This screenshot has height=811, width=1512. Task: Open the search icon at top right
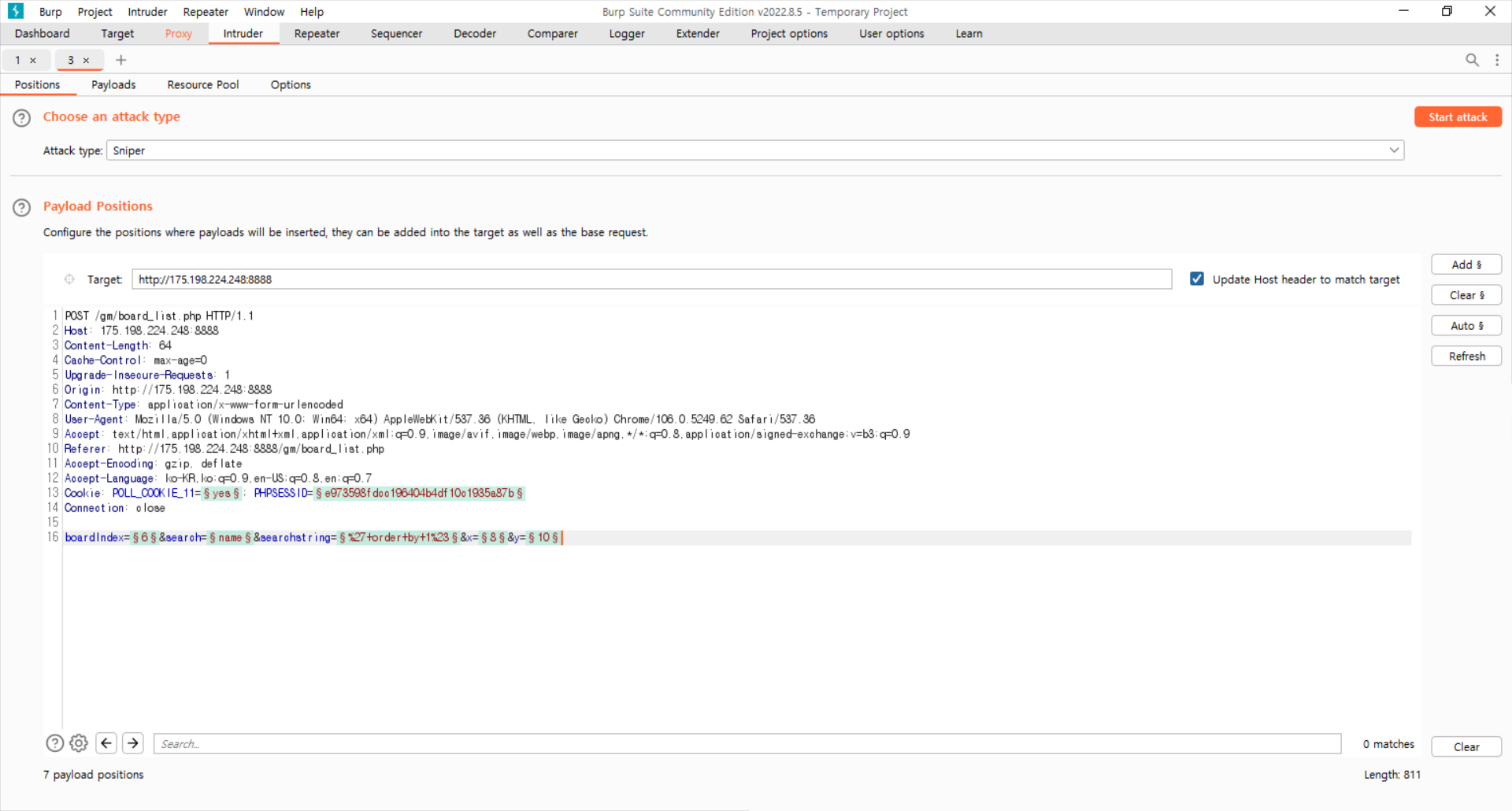tap(1472, 60)
